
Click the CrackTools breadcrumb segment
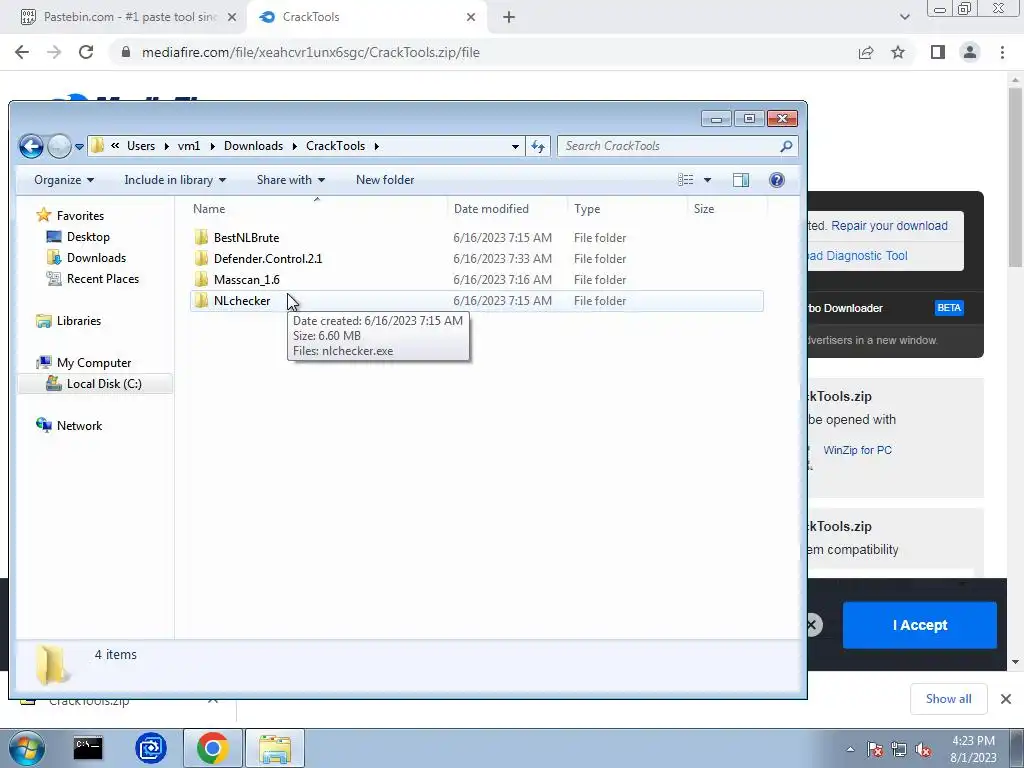point(336,146)
